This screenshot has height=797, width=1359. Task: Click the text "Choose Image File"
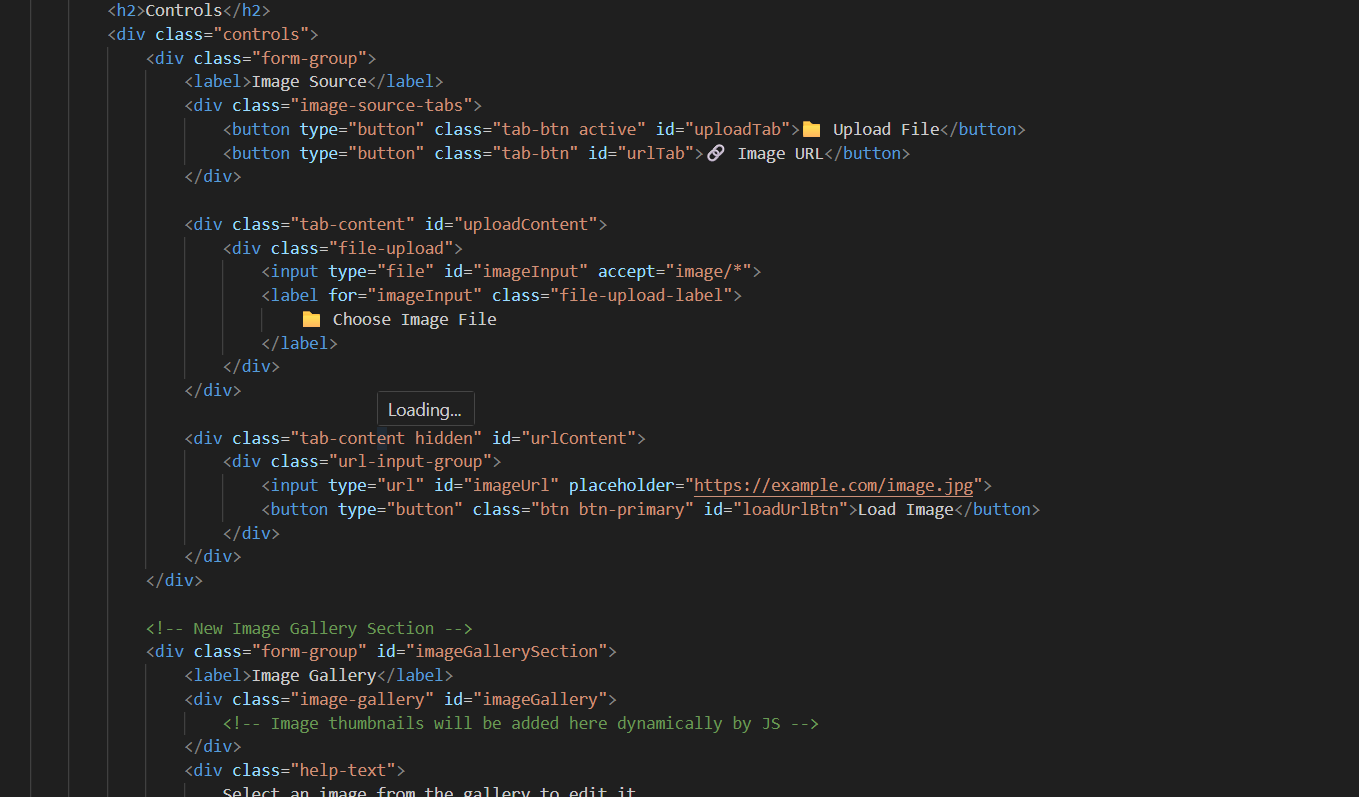tap(414, 319)
